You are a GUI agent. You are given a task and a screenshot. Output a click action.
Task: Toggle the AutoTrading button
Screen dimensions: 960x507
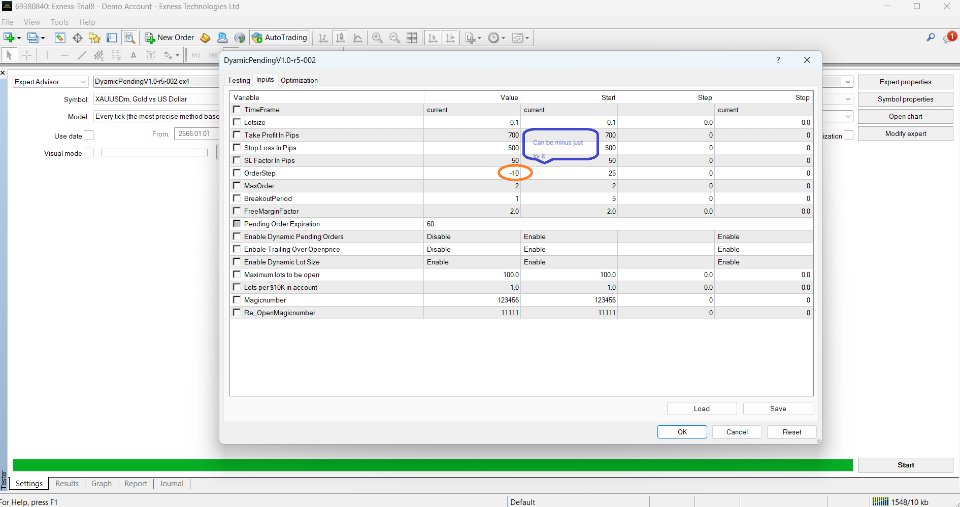tap(279, 37)
